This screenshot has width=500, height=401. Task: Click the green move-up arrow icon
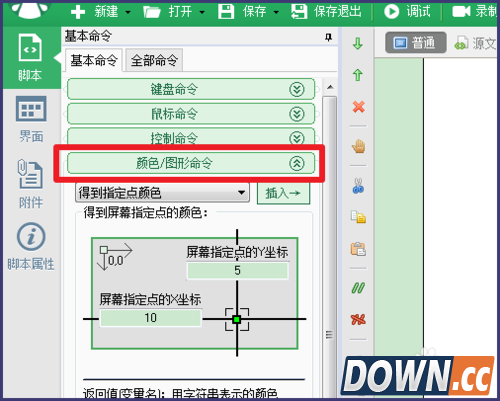[358, 75]
